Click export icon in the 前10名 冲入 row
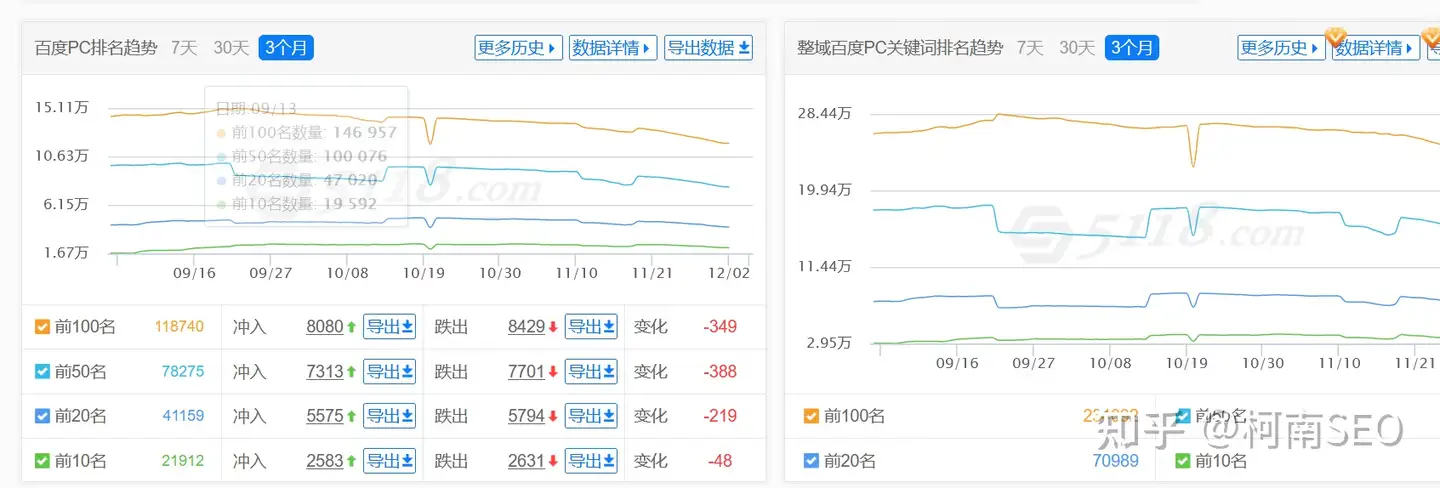Viewport: 1440px width, 488px height. 389,461
